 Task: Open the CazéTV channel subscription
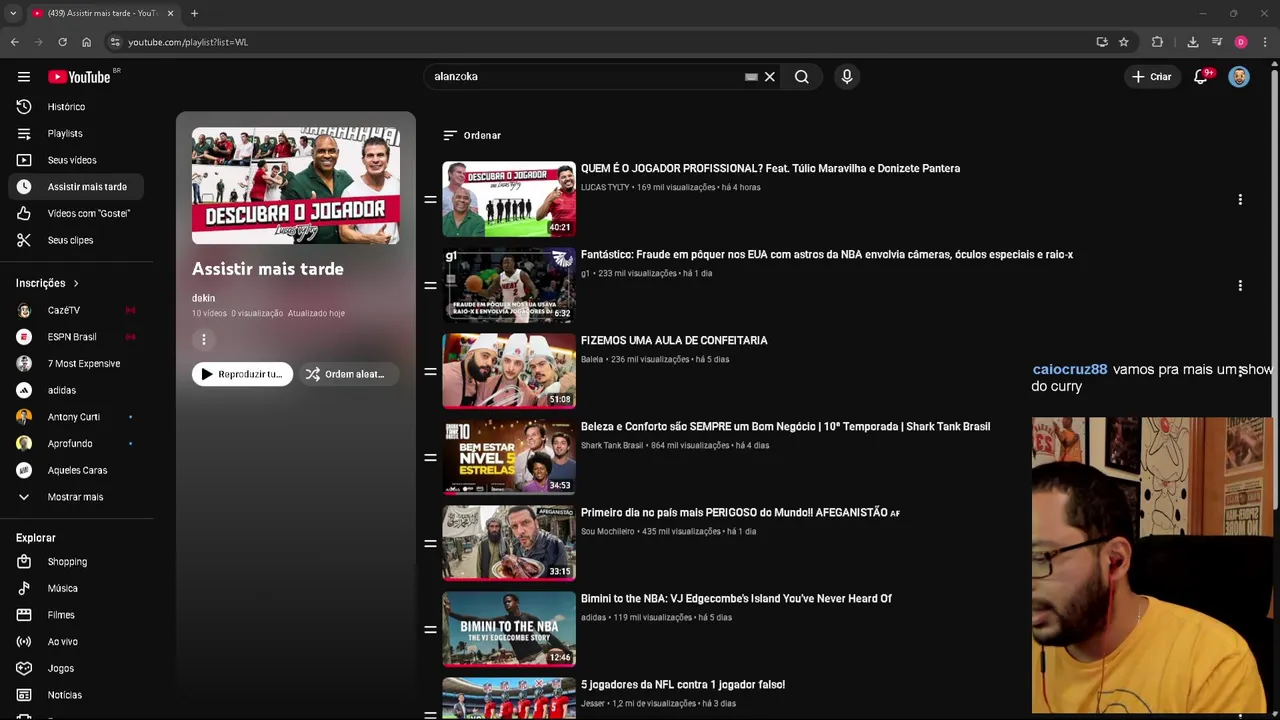tap(77, 310)
